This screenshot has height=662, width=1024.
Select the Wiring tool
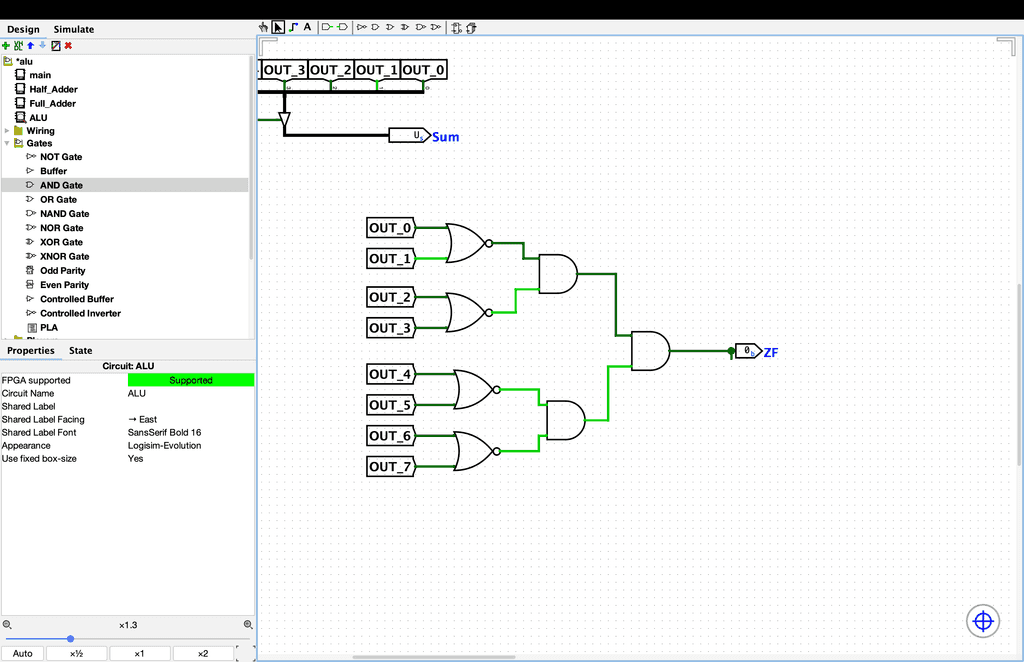pyautogui.click(x=293, y=27)
